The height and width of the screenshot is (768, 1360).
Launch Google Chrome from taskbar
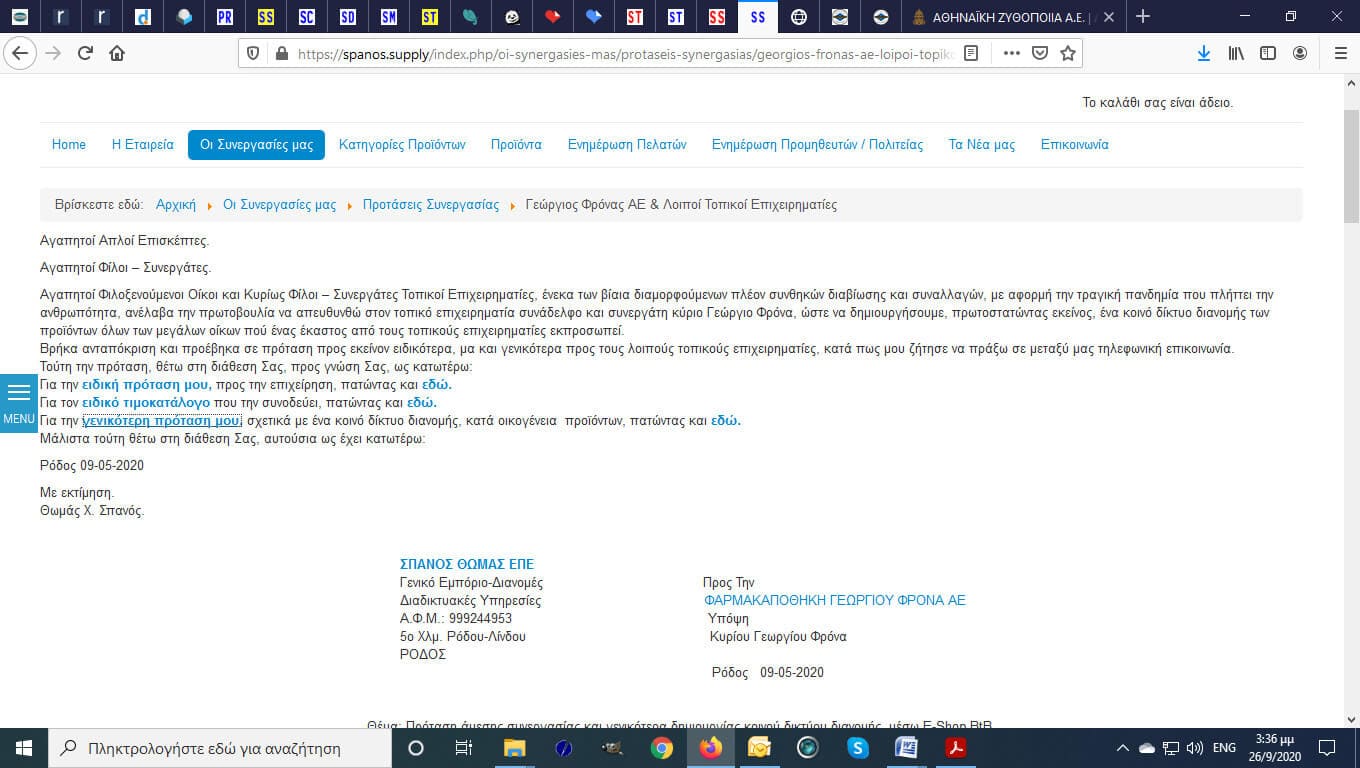point(662,748)
